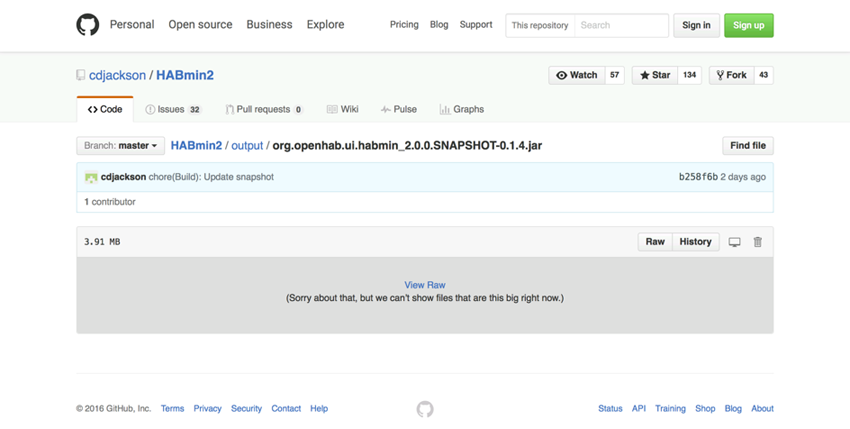Open the API footer link

pyautogui.click(x=639, y=408)
